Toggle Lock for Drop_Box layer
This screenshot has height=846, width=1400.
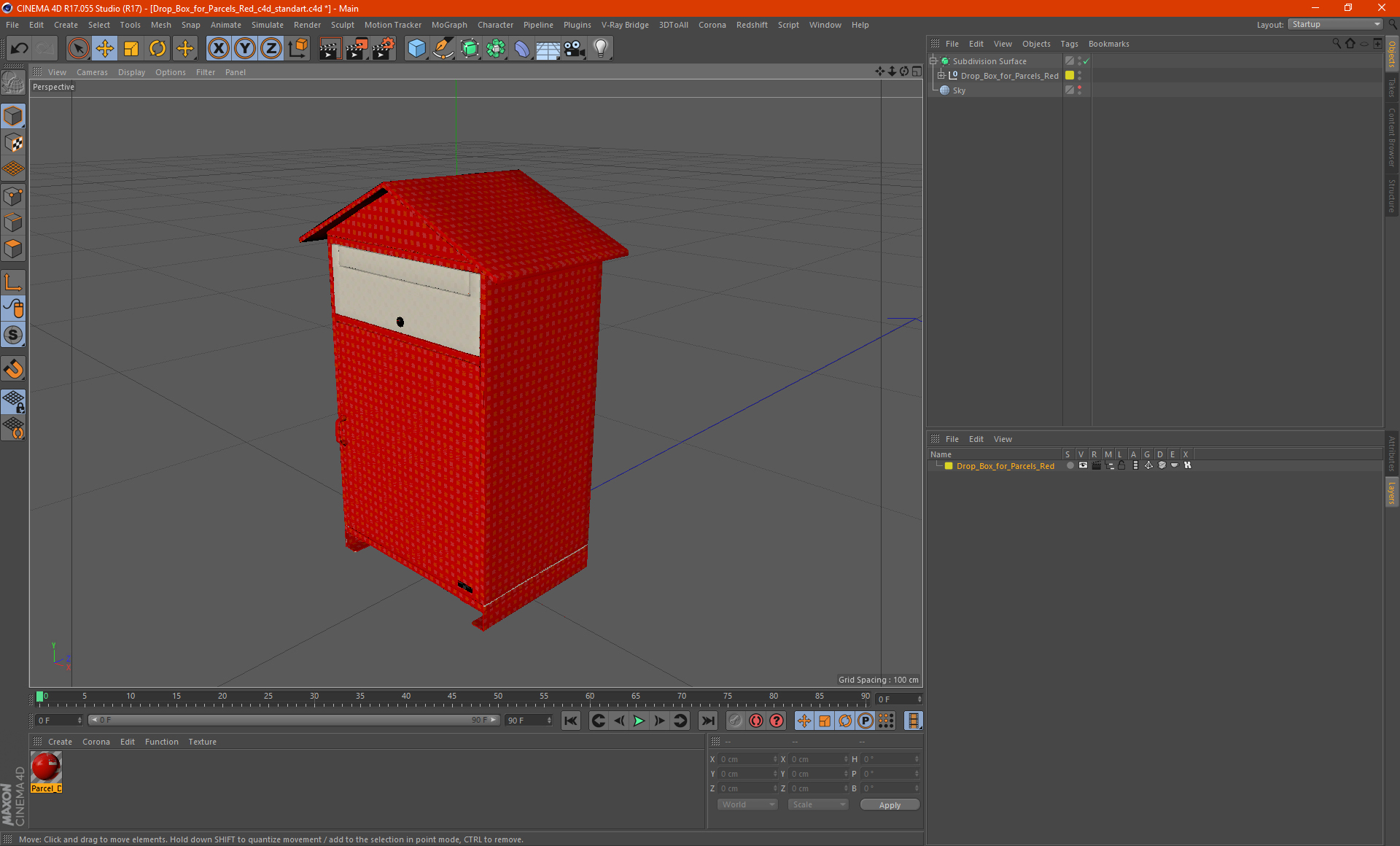(x=1121, y=465)
